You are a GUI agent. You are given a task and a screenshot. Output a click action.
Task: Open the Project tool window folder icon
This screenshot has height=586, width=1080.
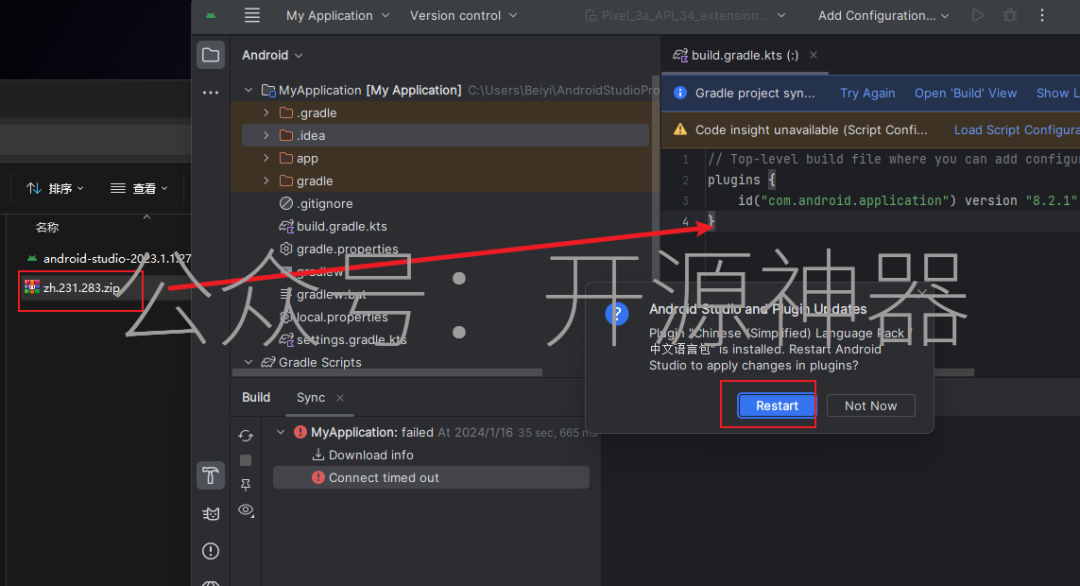tap(211, 55)
